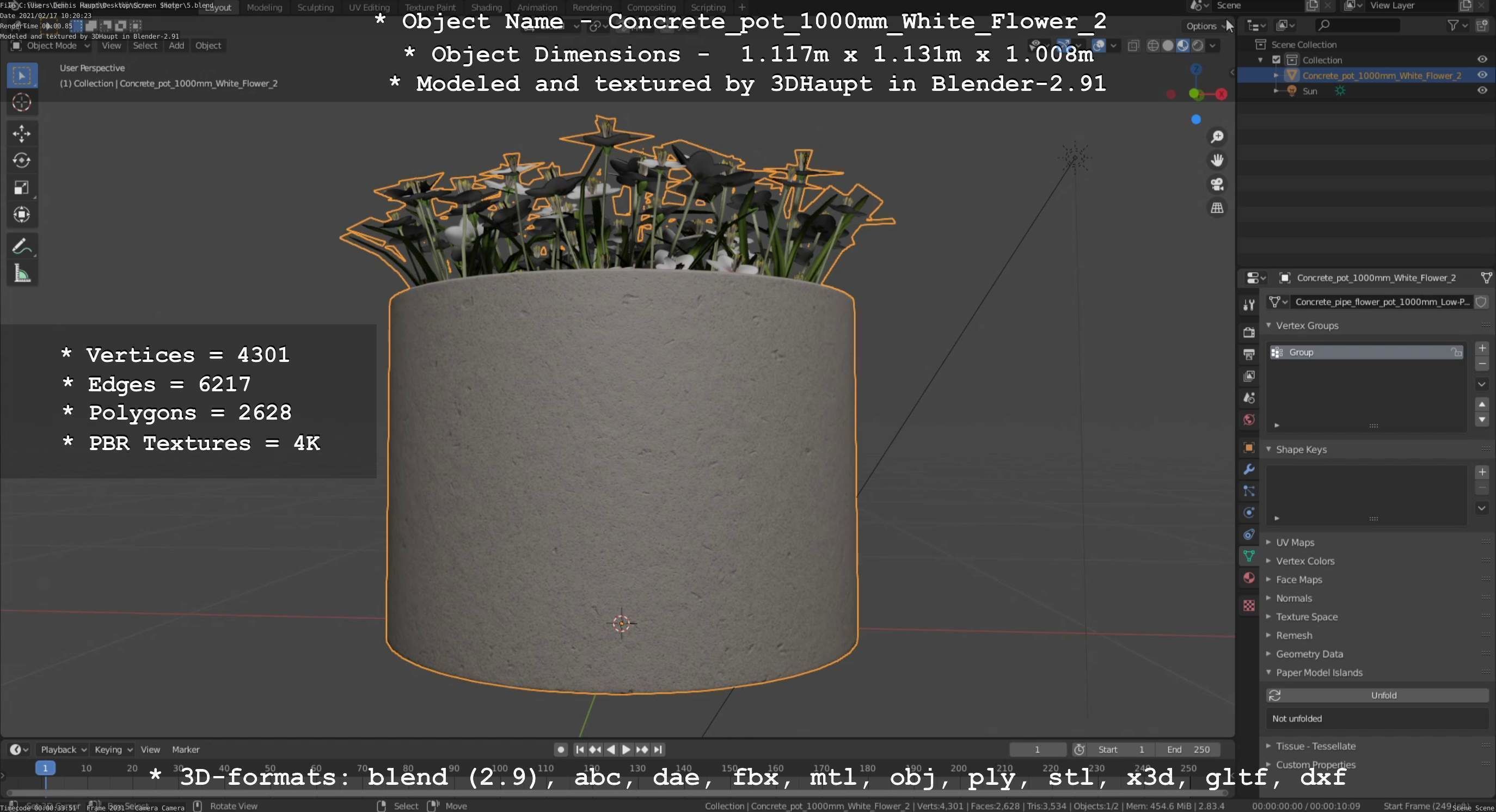Expand the UV Maps panel
1496x812 pixels.
tap(1268, 542)
